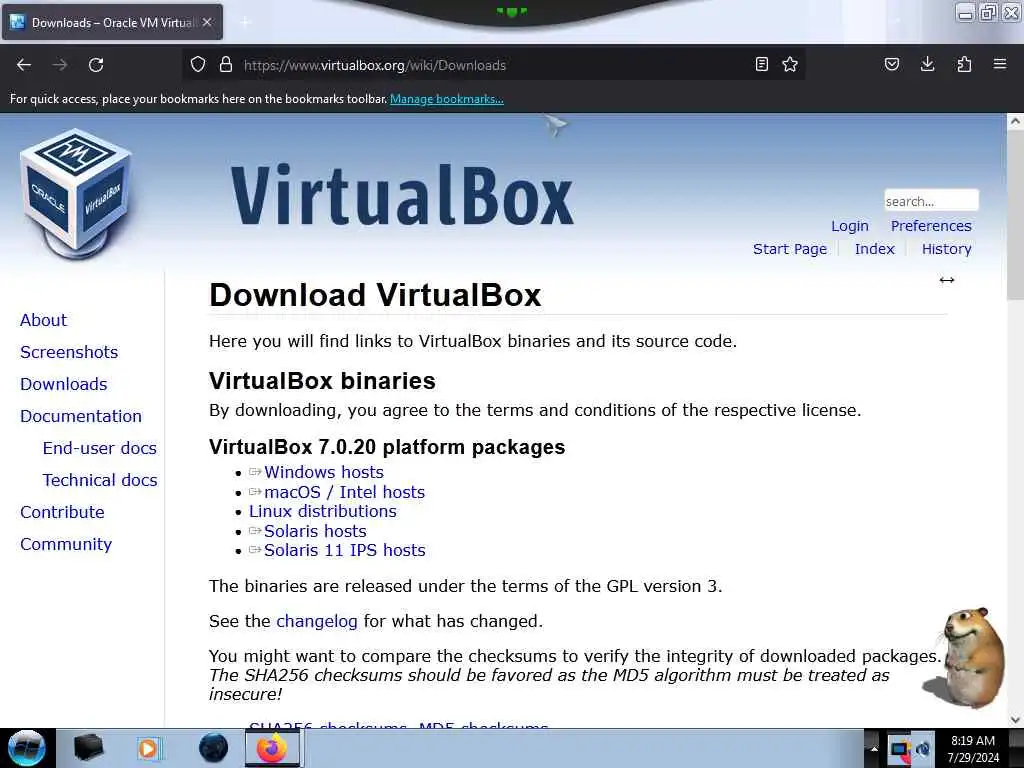Open the Windows Start orb
The height and width of the screenshot is (768, 1024).
[x=27, y=748]
